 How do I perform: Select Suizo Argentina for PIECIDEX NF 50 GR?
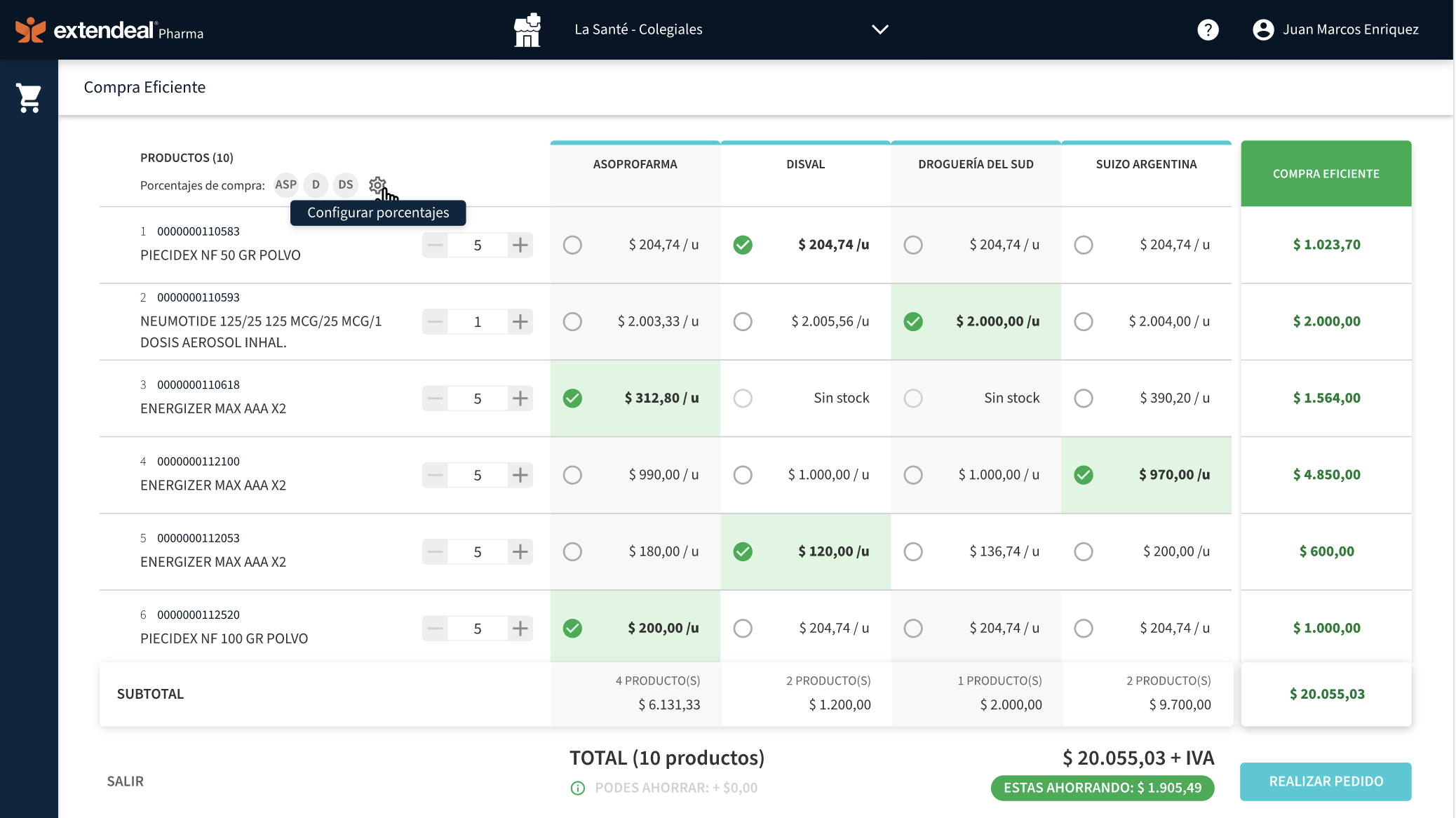pos(1084,245)
